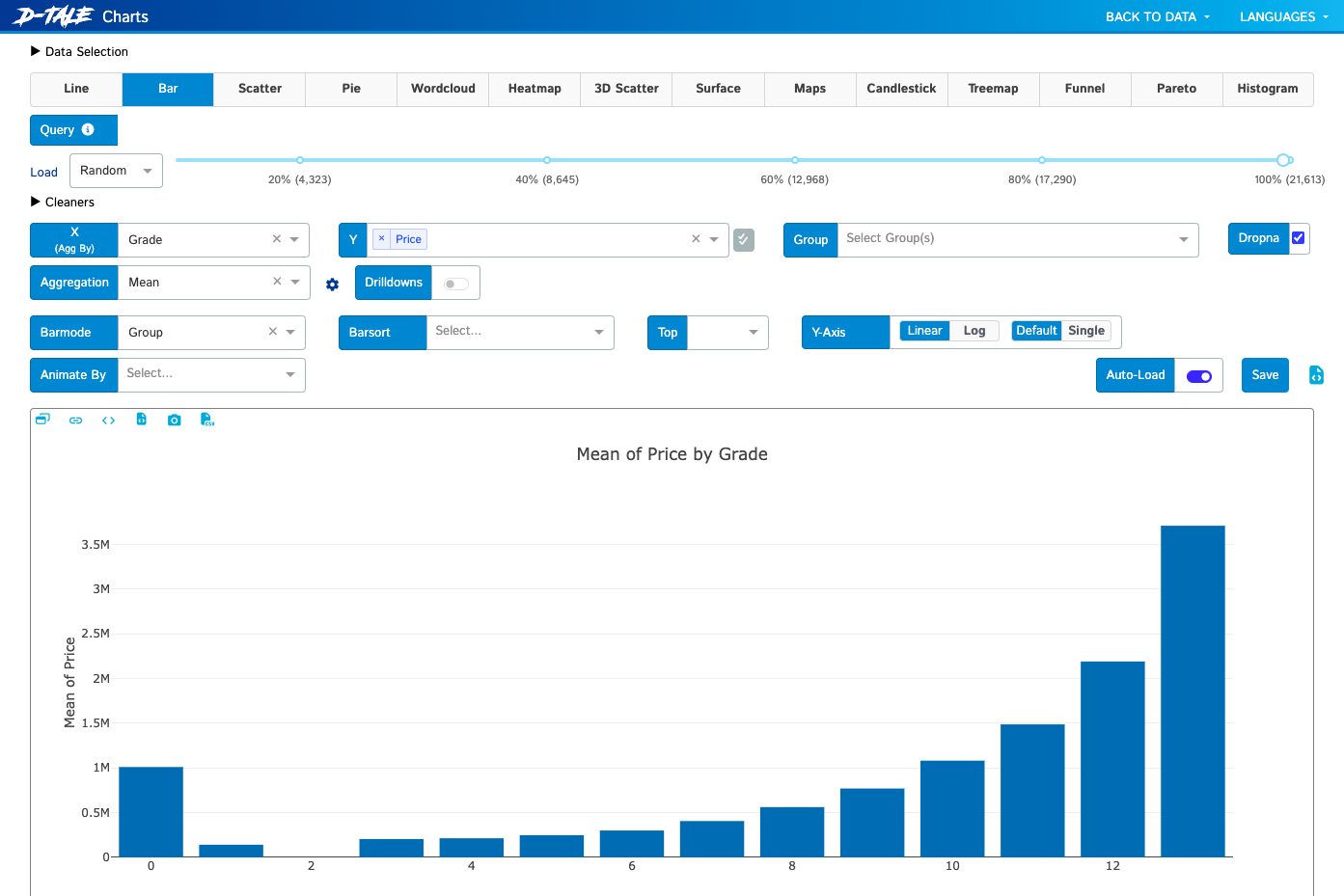The image size is (1344, 896).
Task: Open the Barsort dropdown
Action: click(x=520, y=332)
